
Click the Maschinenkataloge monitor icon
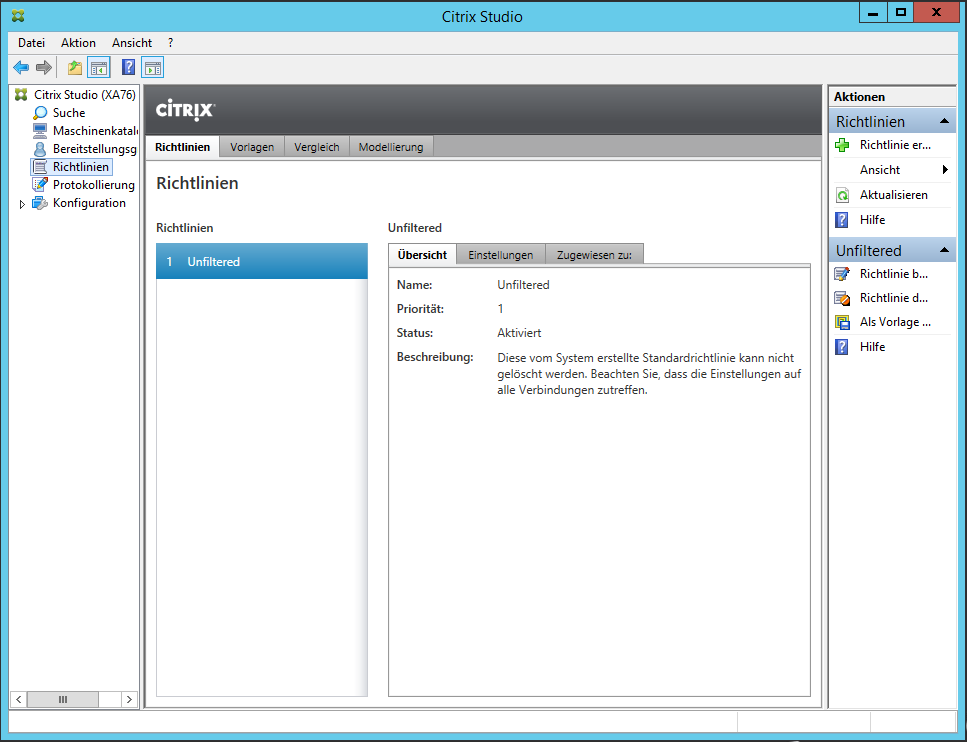[x=40, y=131]
